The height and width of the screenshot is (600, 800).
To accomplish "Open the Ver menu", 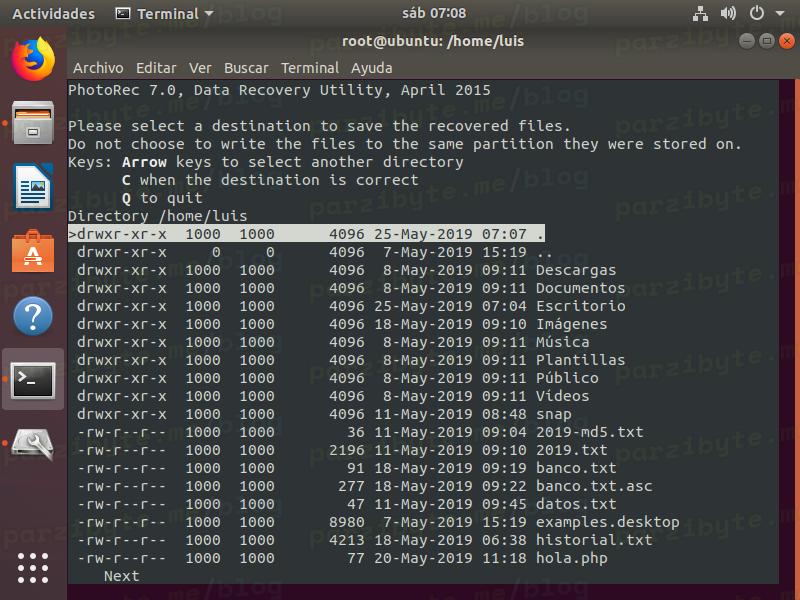I will tap(200, 68).
